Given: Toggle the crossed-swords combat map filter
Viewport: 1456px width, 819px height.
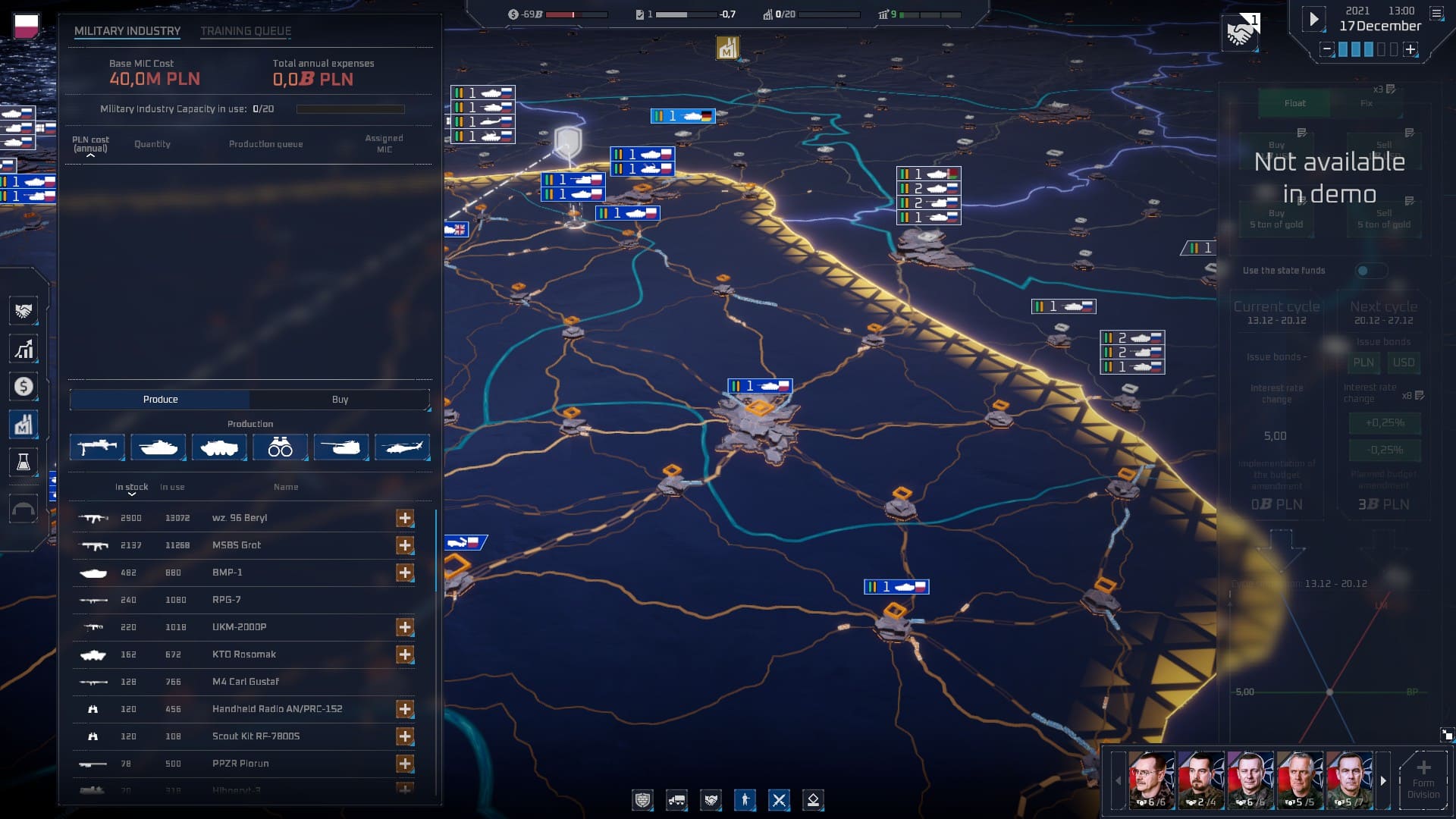Looking at the screenshot, I should (779, 800).
